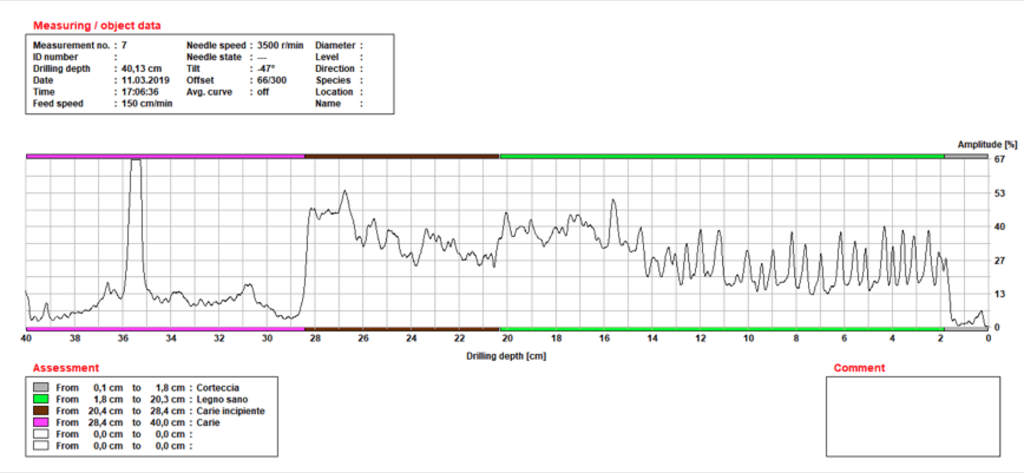1024x473 pixels.
Task: Select the brown band below the chart
Action: (402, 329)
